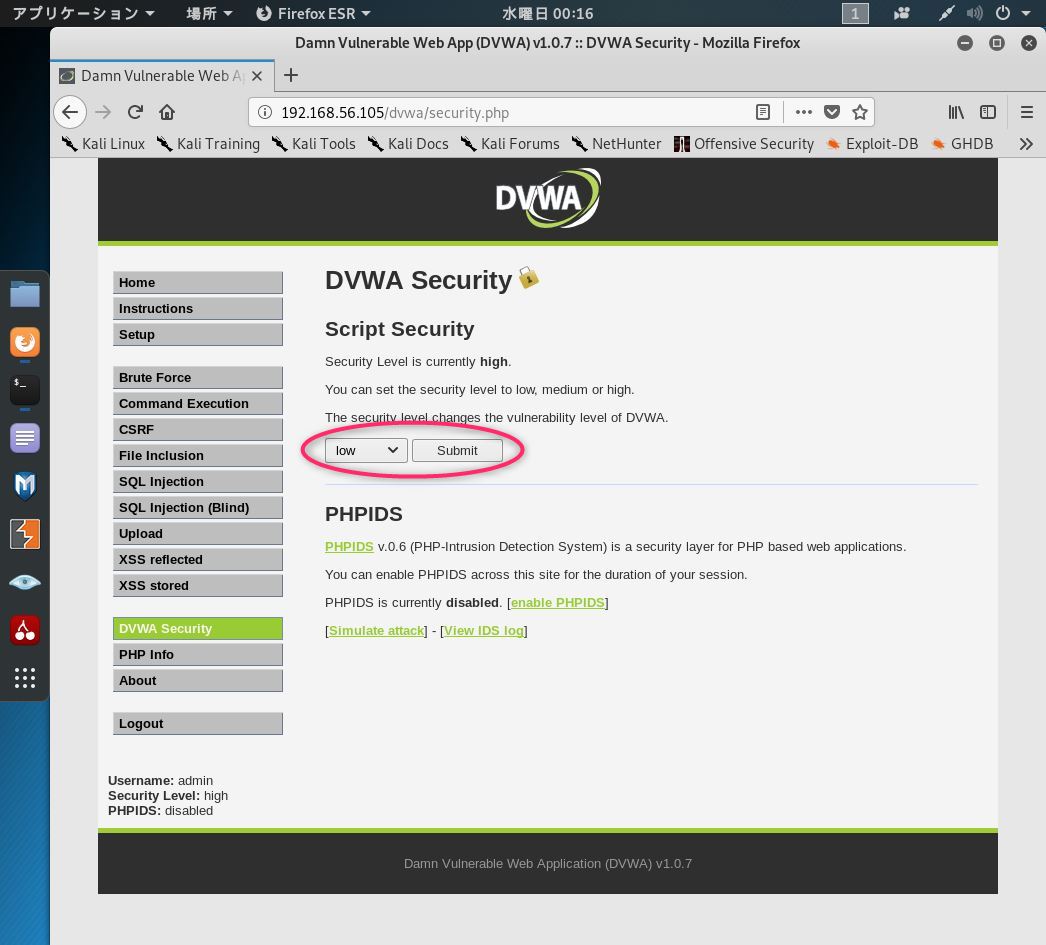Screen dimensions: 1046x945
Task: Submit the security level form
Action: (457, 450)
